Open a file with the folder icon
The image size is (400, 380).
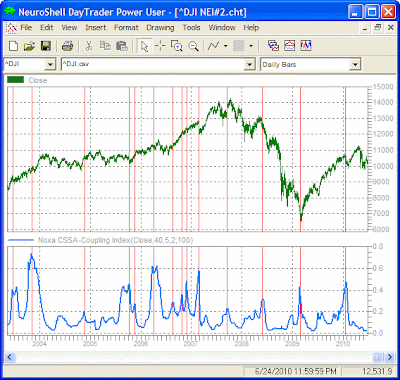pos(29,46)
